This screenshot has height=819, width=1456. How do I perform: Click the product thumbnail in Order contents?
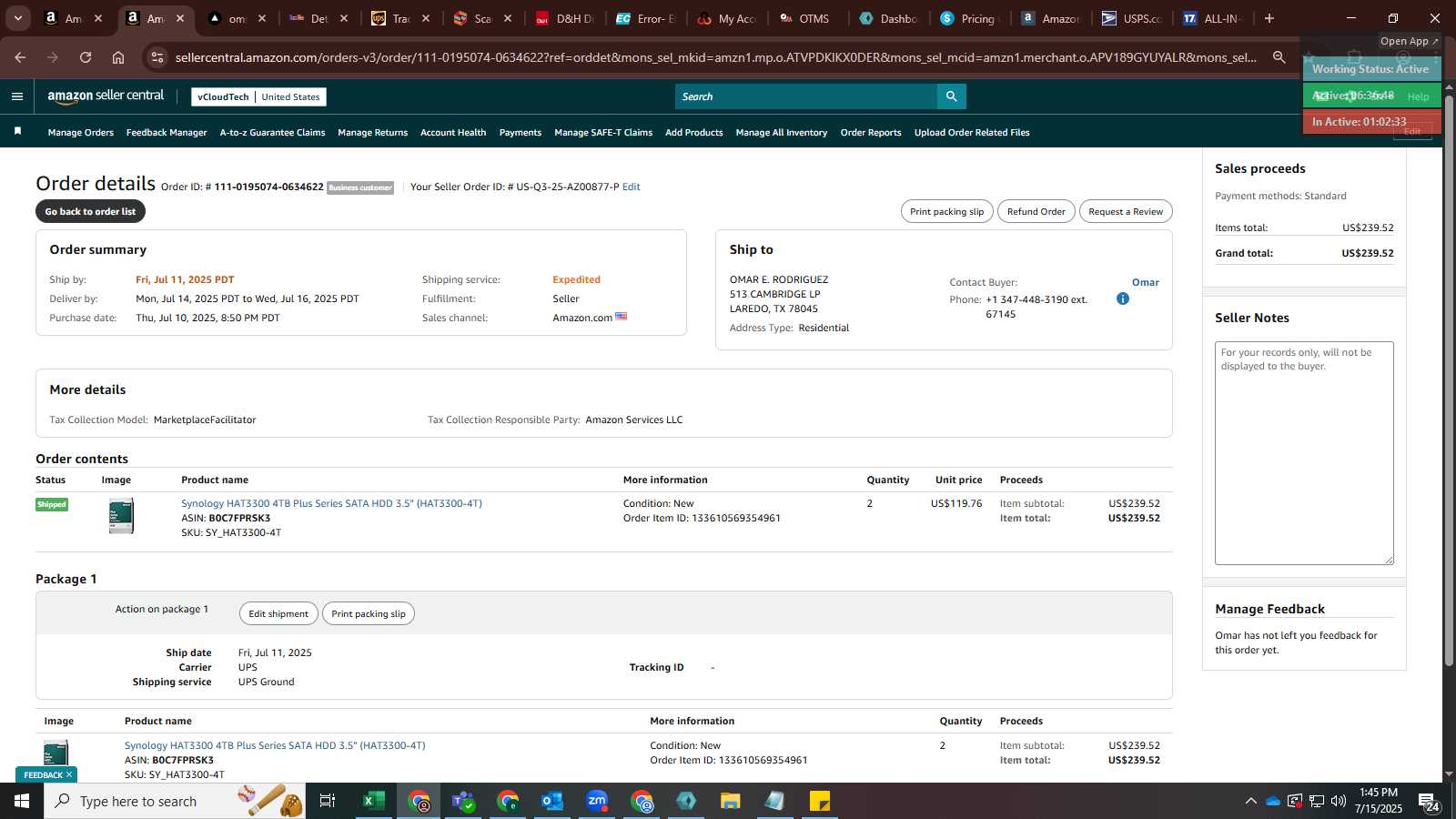[x=121, y=515]
